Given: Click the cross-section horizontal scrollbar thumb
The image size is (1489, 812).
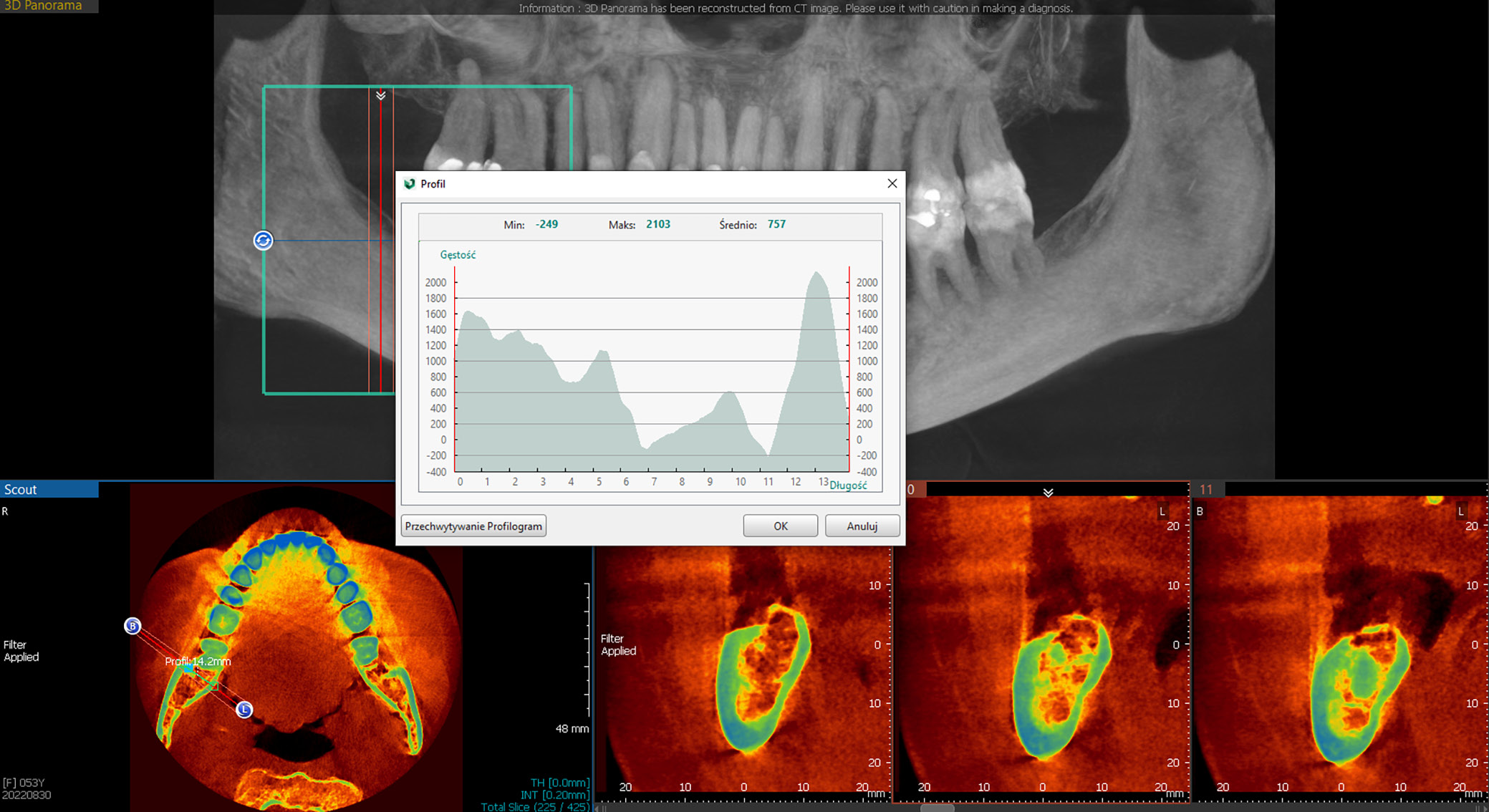Looking at the screenshot, I should pyautogui.click(x=937, y=808).
